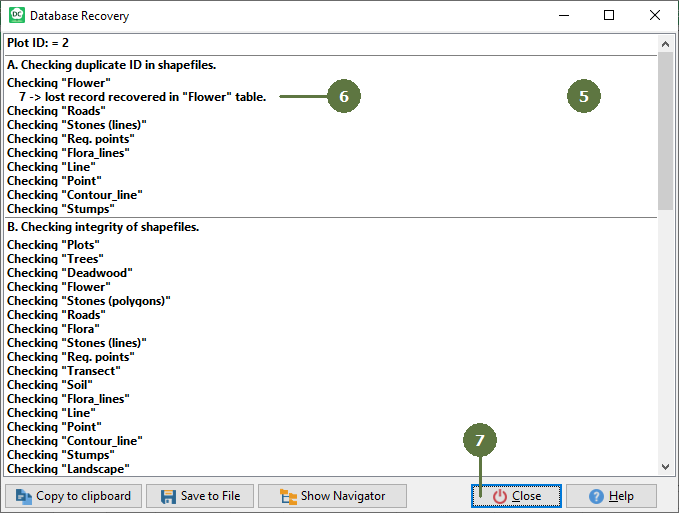679x513 pixels.
Task: Click the empty scrollbar track below the thumb
Action: [x=665, y=340]
